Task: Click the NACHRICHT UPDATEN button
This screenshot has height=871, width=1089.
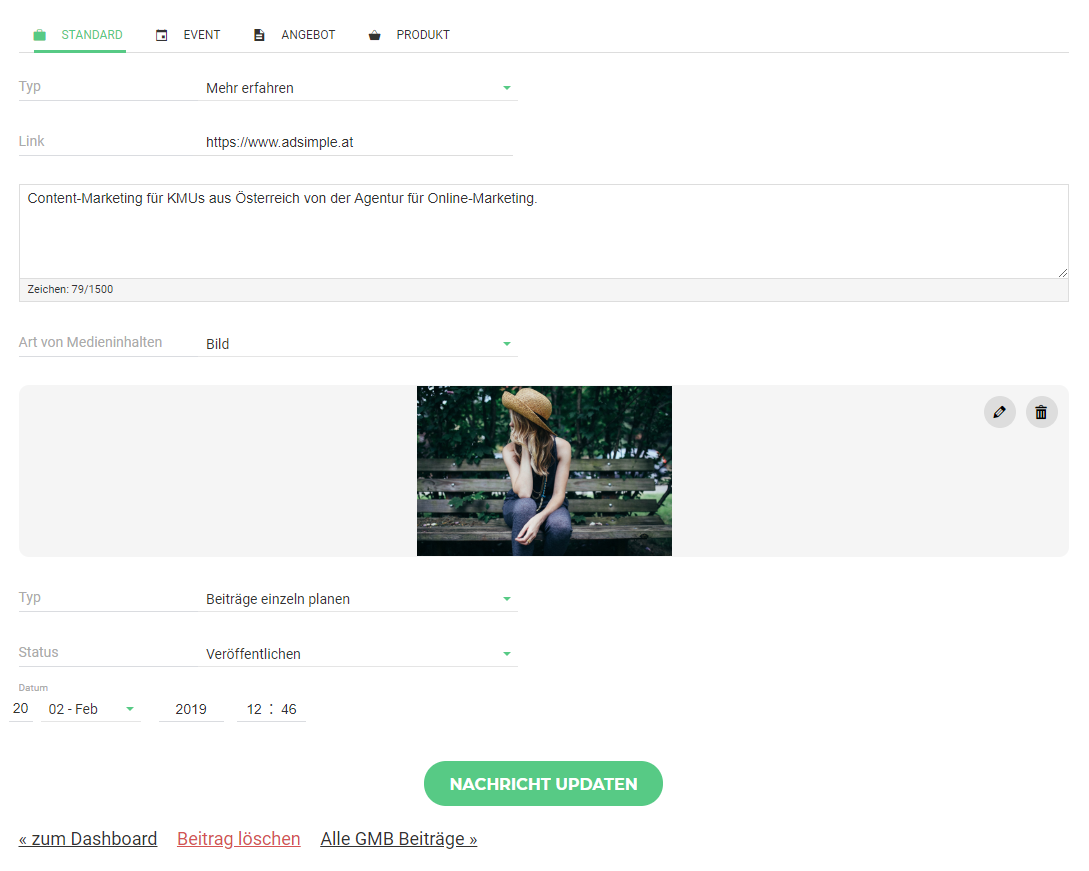Action: click(543, 783)
